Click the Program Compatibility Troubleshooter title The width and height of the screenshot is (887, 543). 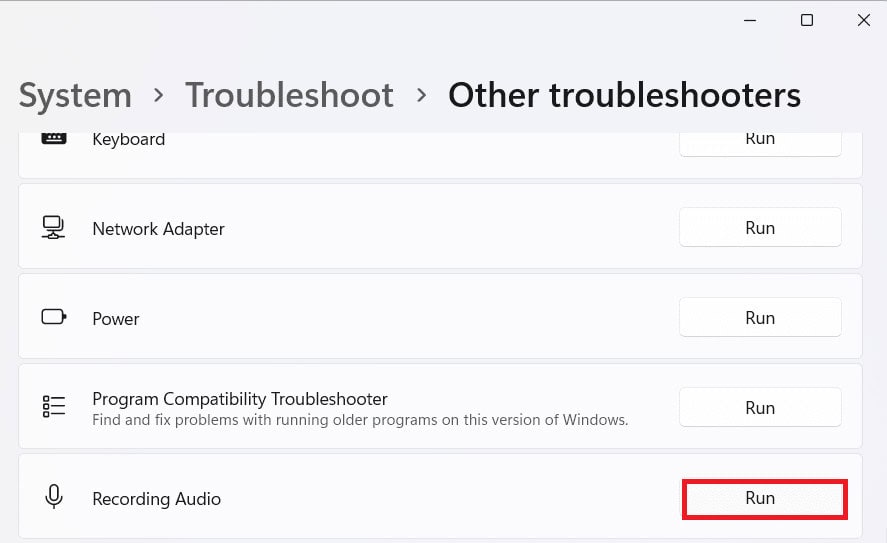tap(239, 398)
